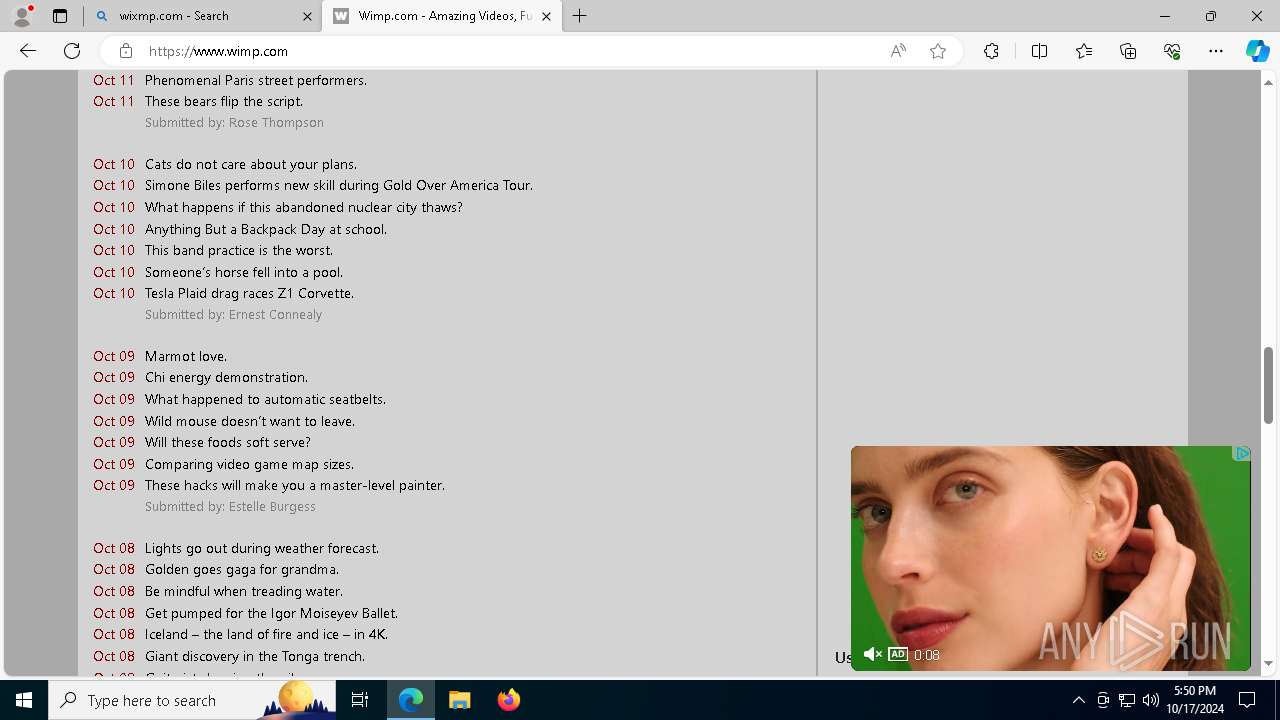Open master-level painter hacks link
The width and height of the screenshot is (1280, 720).
[x=295, y=485]
